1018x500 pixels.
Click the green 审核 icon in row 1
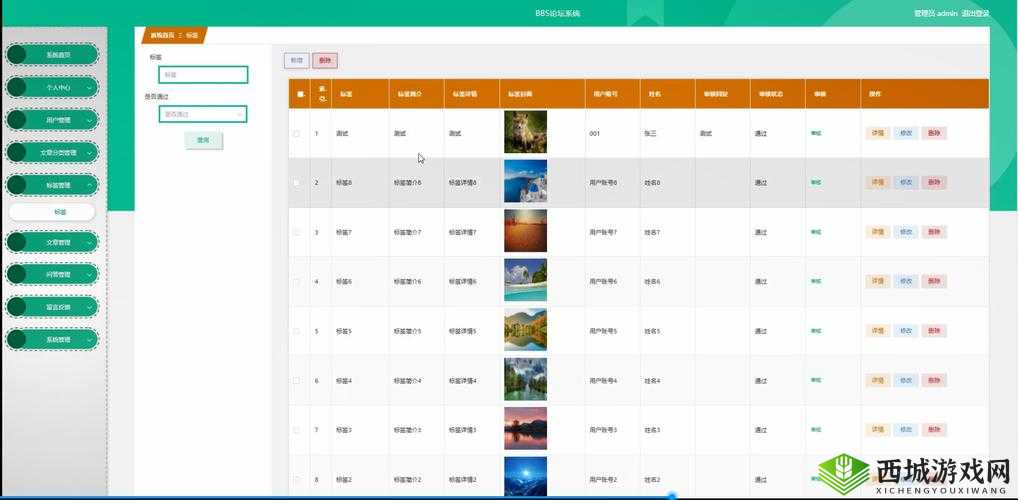(x=816, y=133)
